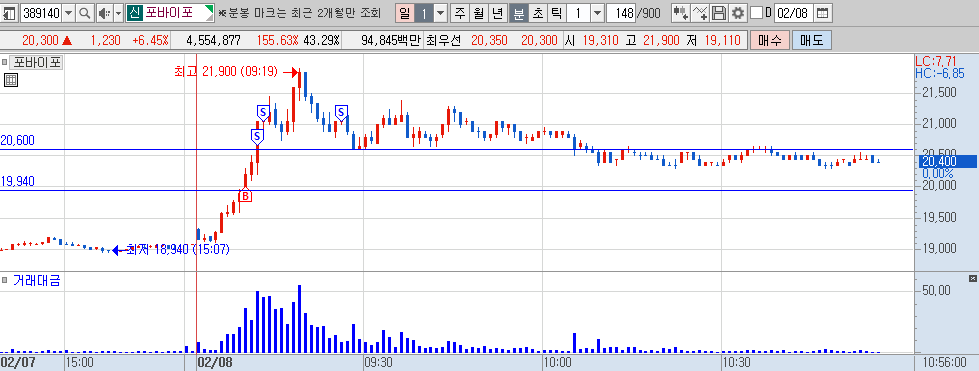
Task: Click the stock search magnifier icon
Action: (84, 12)
